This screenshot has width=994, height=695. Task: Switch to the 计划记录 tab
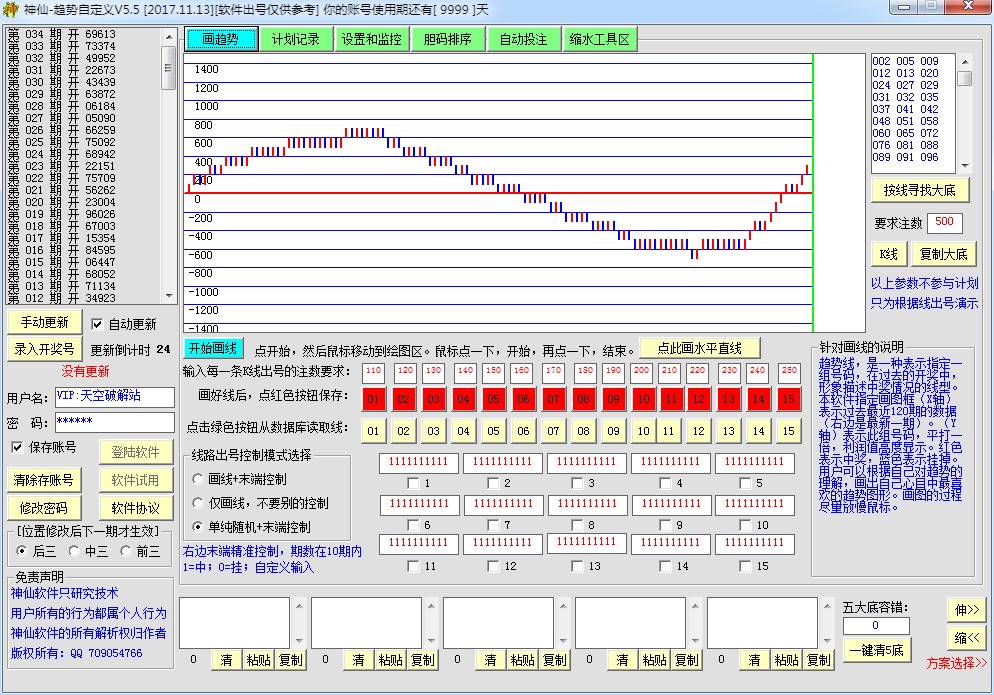295,40
